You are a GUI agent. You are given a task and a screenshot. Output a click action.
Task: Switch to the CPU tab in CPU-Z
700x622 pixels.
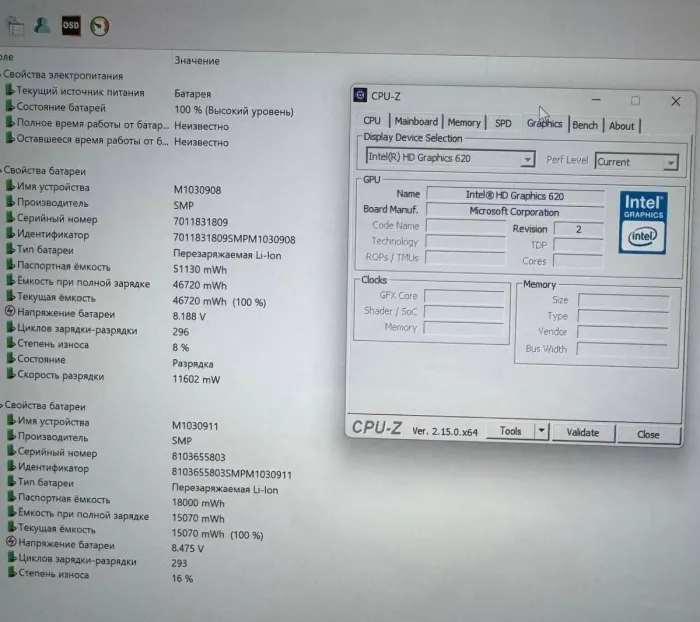(372, 121)
